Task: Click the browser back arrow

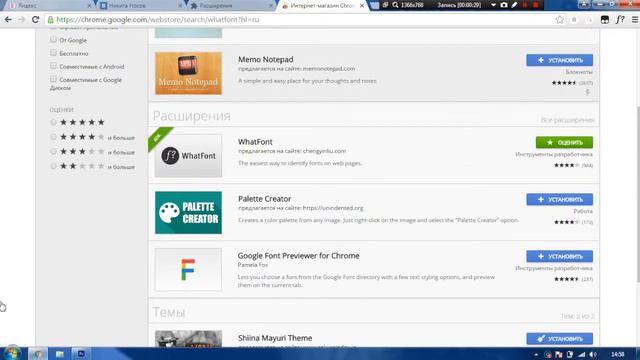Action: (x=8, y=20)
